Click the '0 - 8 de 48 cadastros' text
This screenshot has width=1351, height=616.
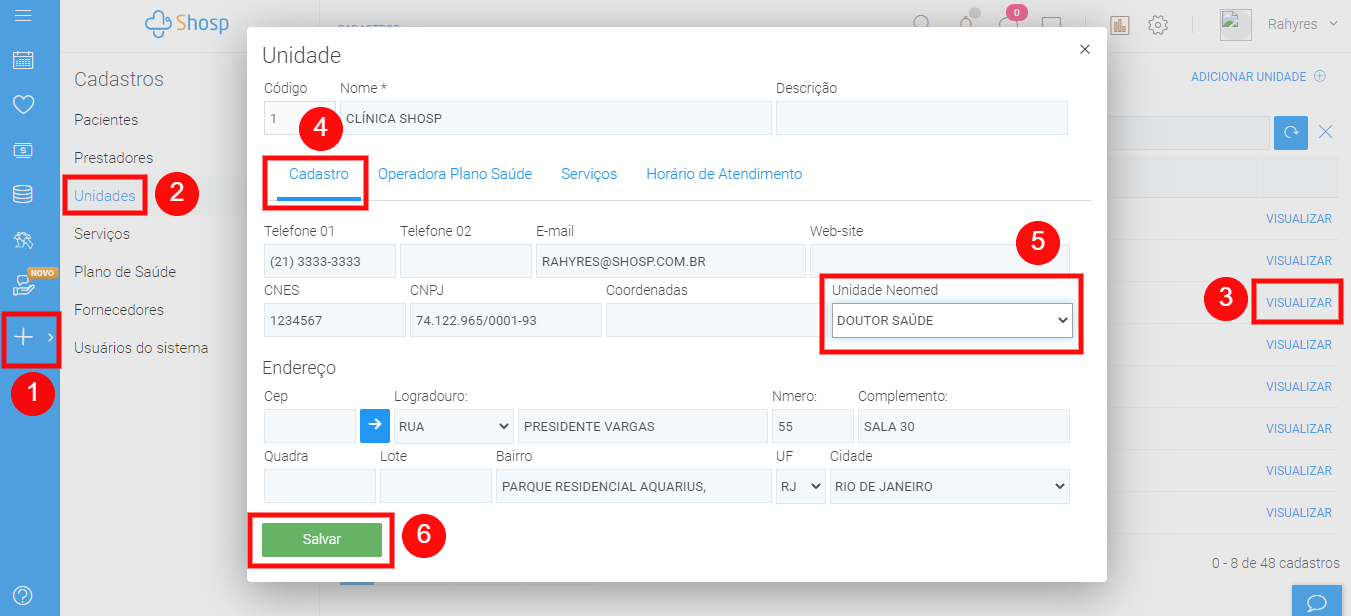point(1275,563)
